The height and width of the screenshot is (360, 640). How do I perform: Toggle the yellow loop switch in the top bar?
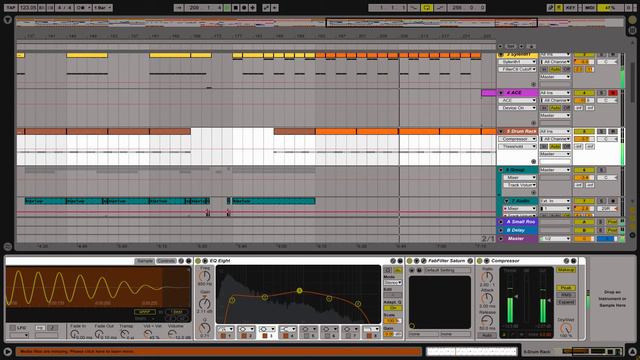coord(427,7)
